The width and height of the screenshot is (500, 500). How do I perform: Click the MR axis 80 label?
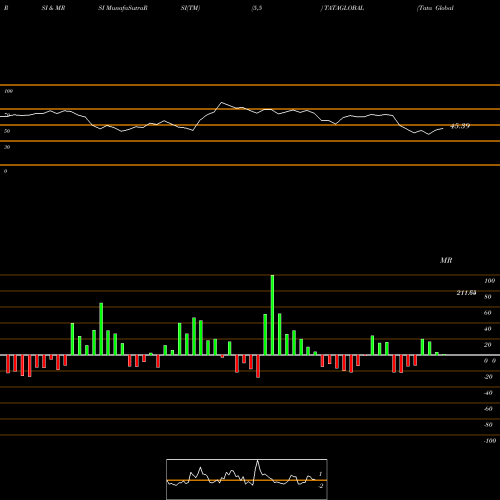488,297
